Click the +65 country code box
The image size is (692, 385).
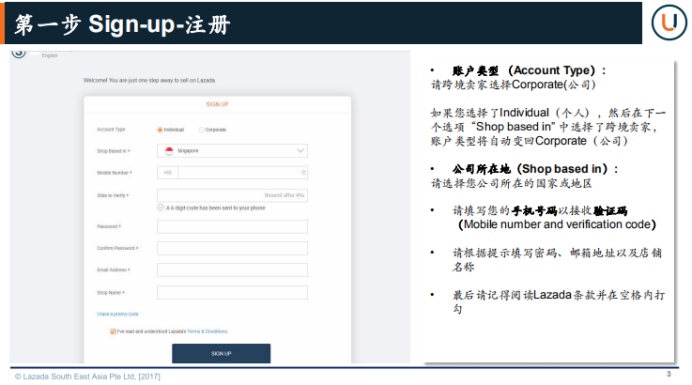(167, 173)
